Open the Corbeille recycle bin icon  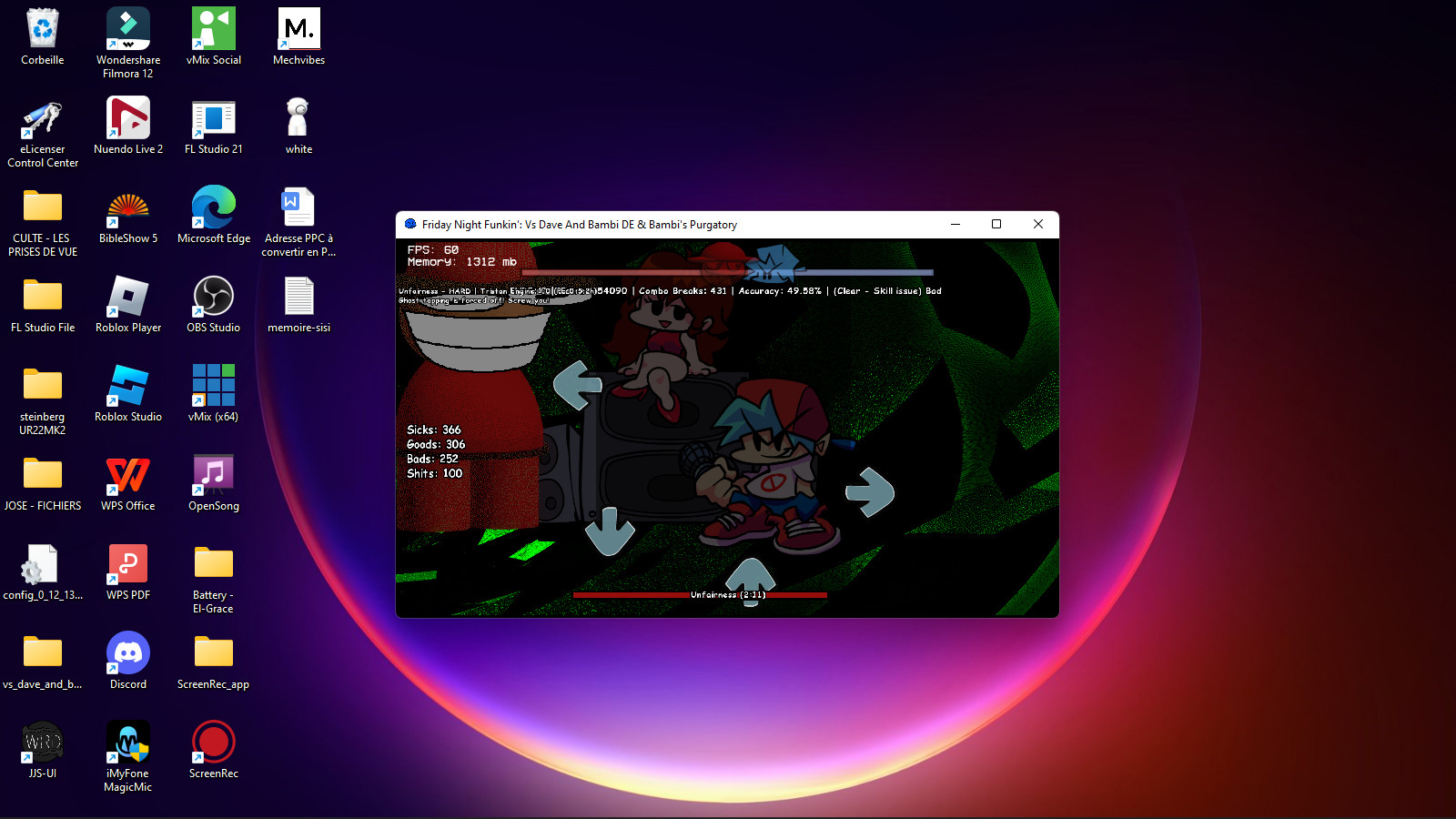tap(43, 38)
